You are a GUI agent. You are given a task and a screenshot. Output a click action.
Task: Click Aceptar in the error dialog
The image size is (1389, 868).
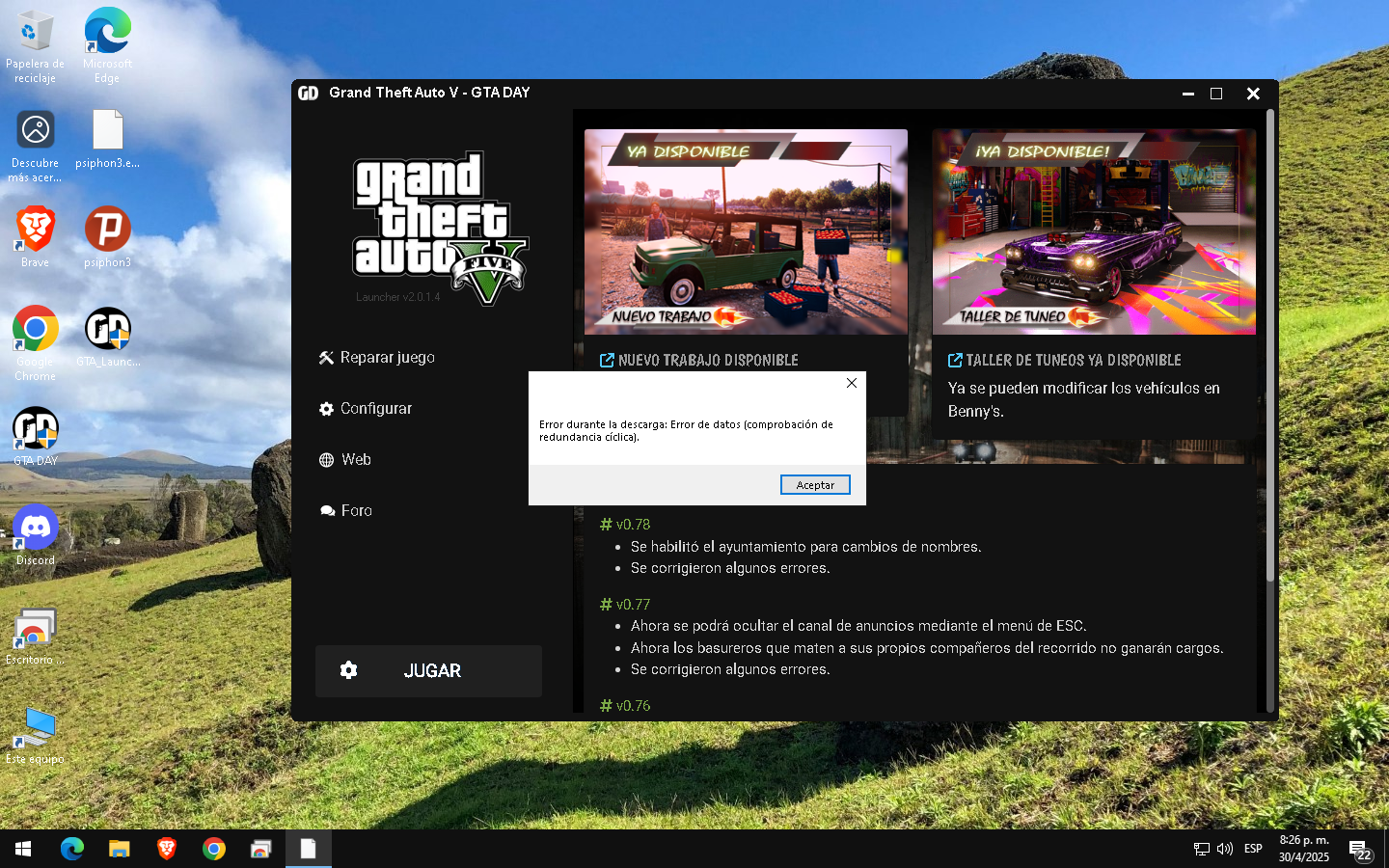pos(815,485)
